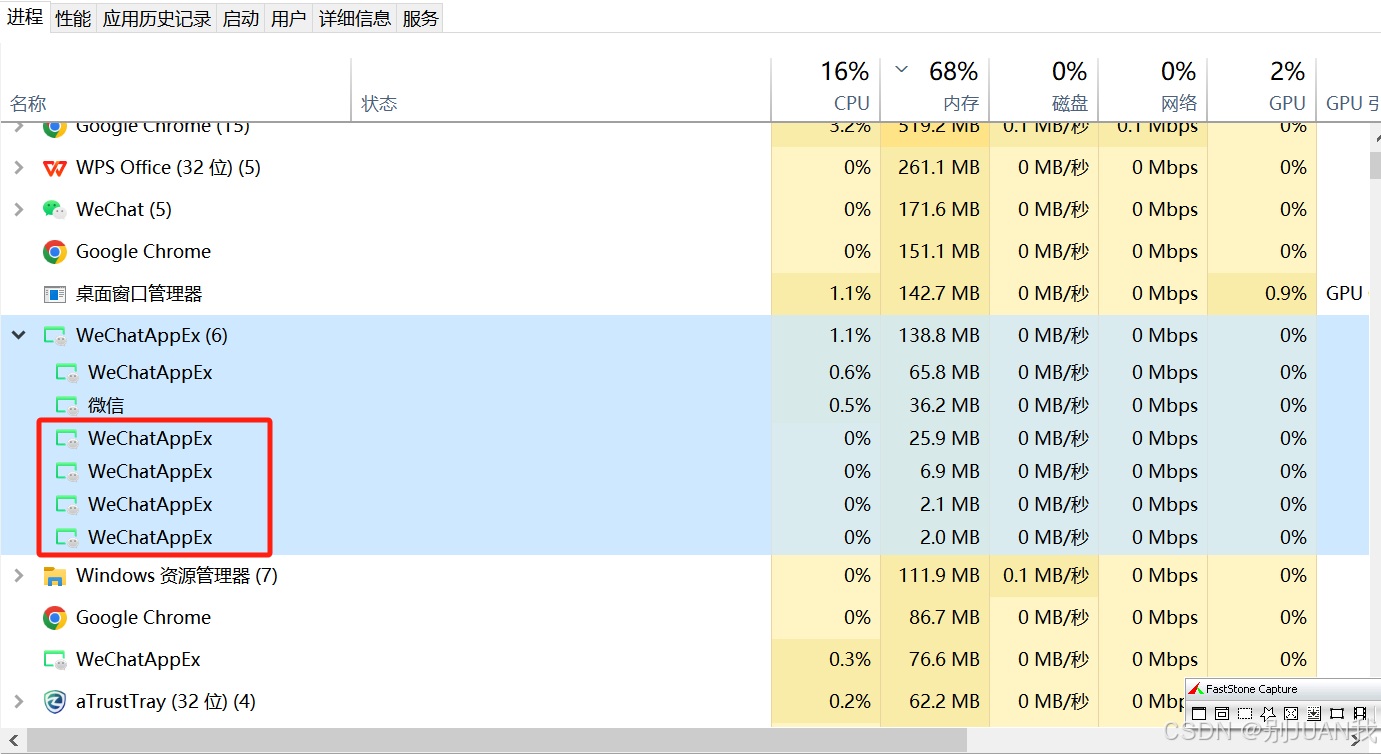Click the FastStone Capture logo icon
The height and width of the screenshot is (754, 1381).
[1196, 688]
